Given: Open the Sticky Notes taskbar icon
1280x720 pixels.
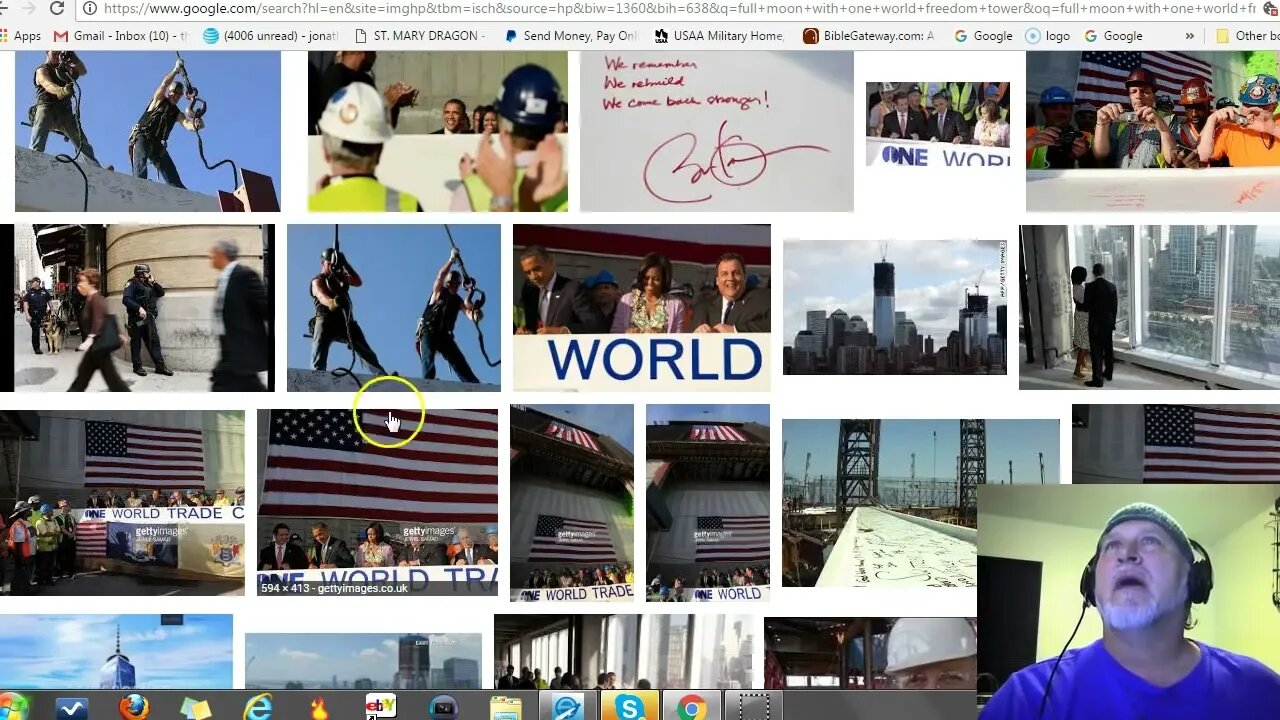Looking at the screenshot, I should pyautogui.click(x=196, y=707).
